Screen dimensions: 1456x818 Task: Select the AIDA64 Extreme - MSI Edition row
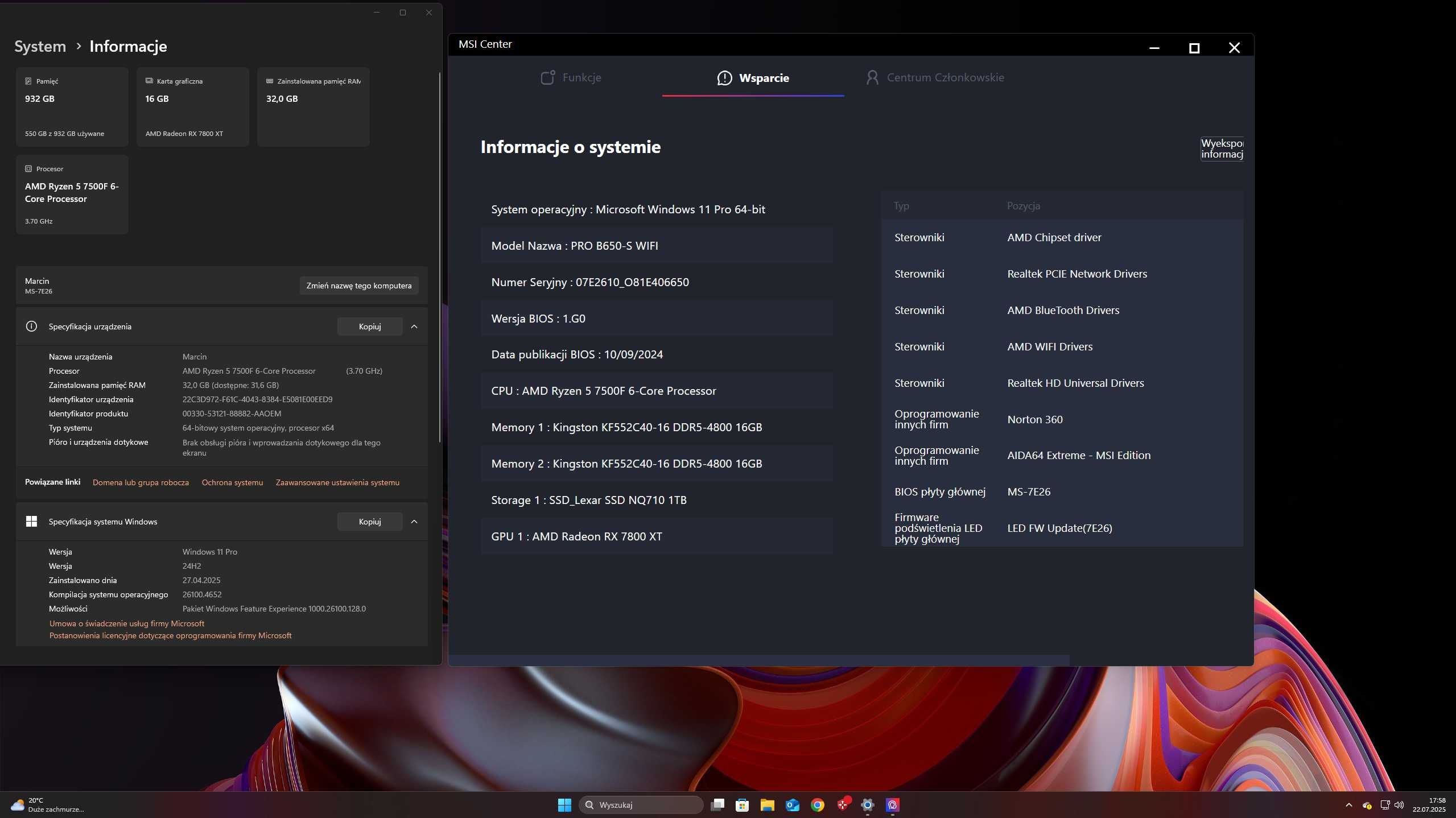click(x=1062, y=456)
